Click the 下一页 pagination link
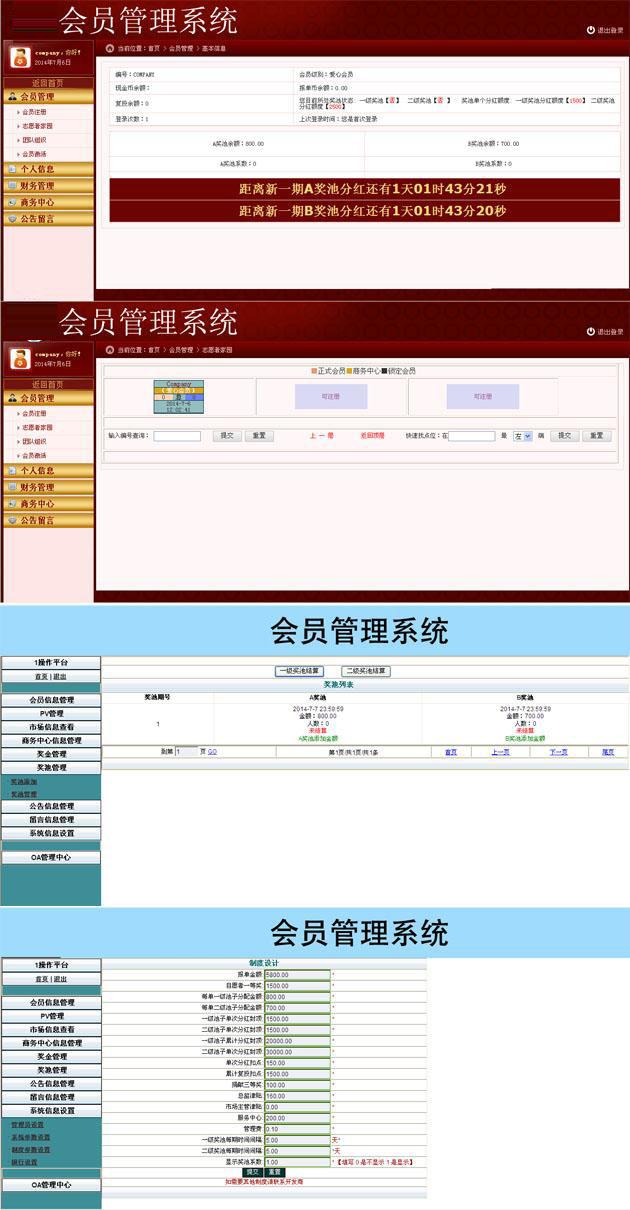The image size is (630, 1210). point(558,751)
